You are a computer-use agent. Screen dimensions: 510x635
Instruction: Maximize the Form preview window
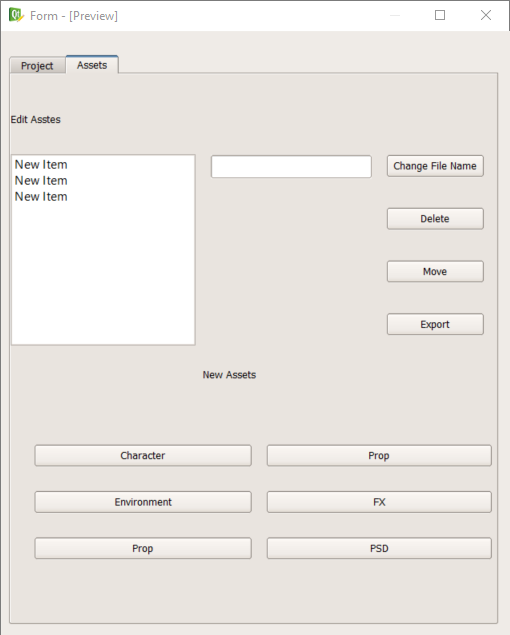pyautogui.click(x=440, y=15)
